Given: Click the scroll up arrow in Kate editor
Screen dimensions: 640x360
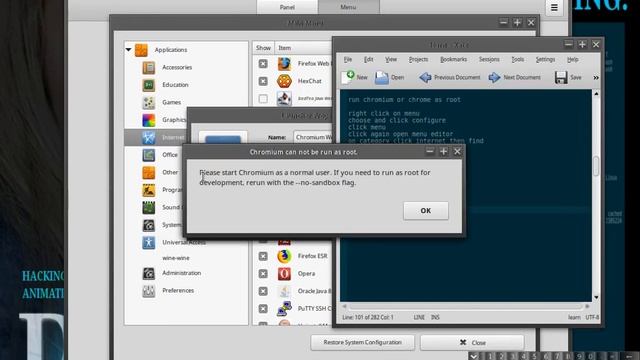Looking at the screenshot, I should pyautogui.click(x=596, y=94).
